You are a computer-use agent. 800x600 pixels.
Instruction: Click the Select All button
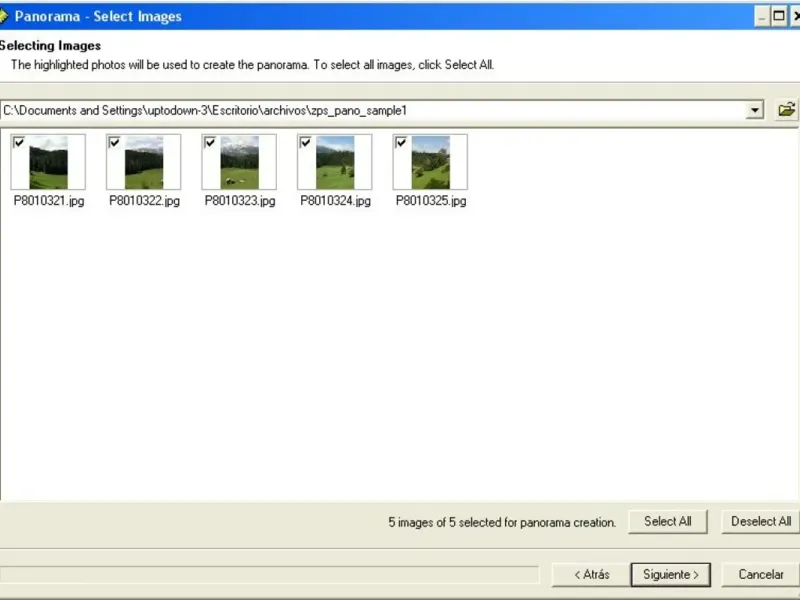click(668, 521)
